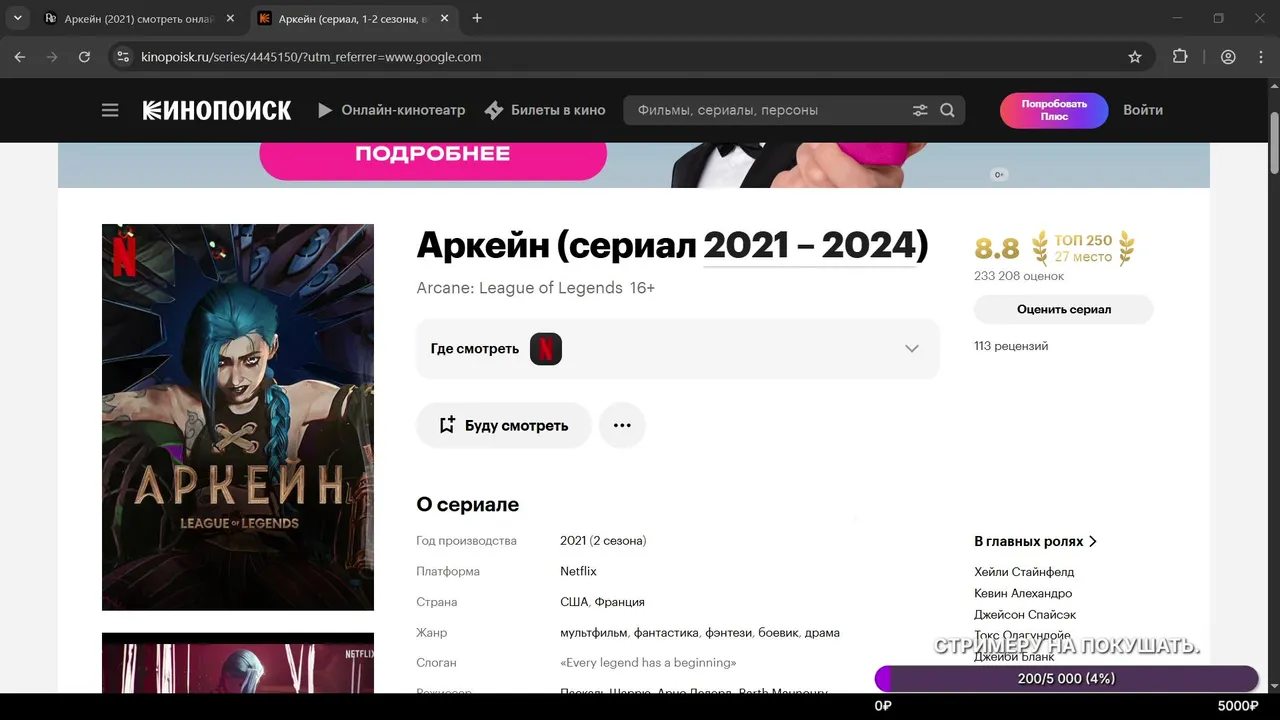The image size is (1280, 720).
Task: Open the three-dots more options button
Action: [x=622, y=425]
